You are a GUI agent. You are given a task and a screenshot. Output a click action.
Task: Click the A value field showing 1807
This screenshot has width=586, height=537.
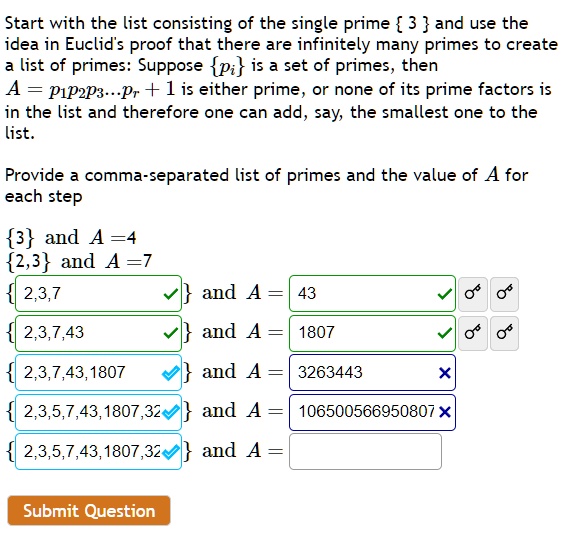(x=372, y=333)
